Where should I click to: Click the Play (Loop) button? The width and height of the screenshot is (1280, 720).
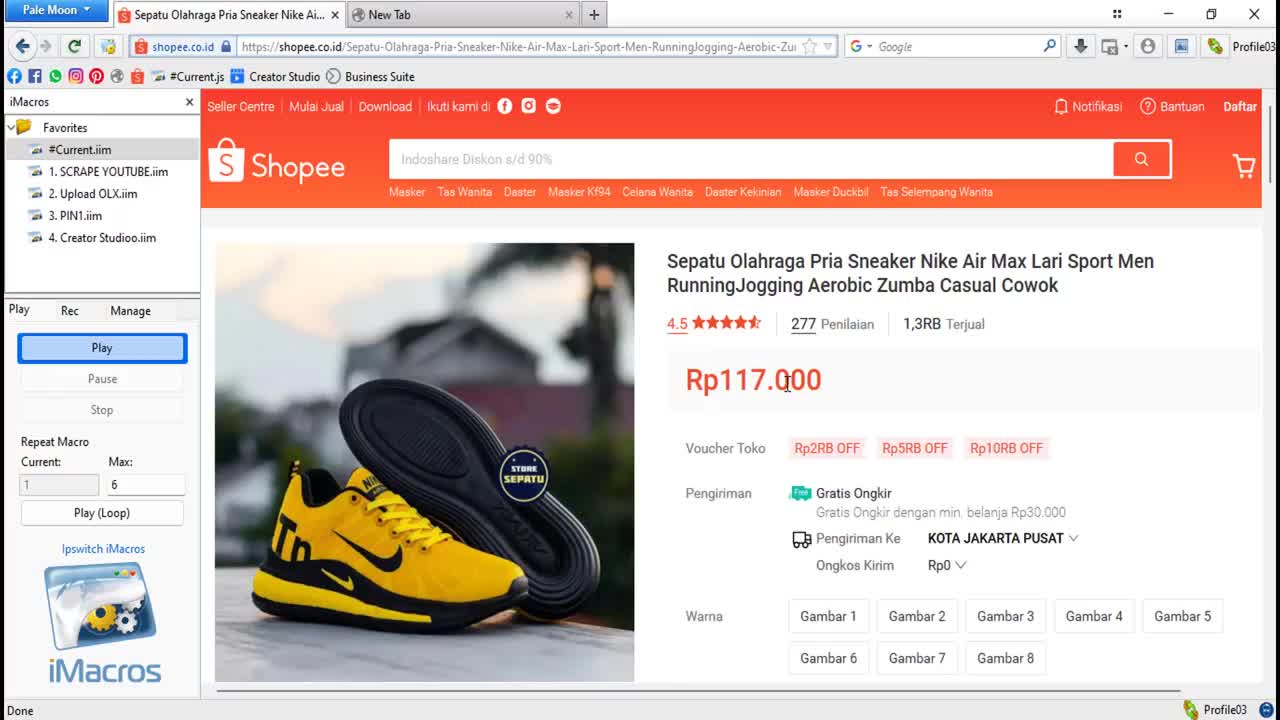102,513
